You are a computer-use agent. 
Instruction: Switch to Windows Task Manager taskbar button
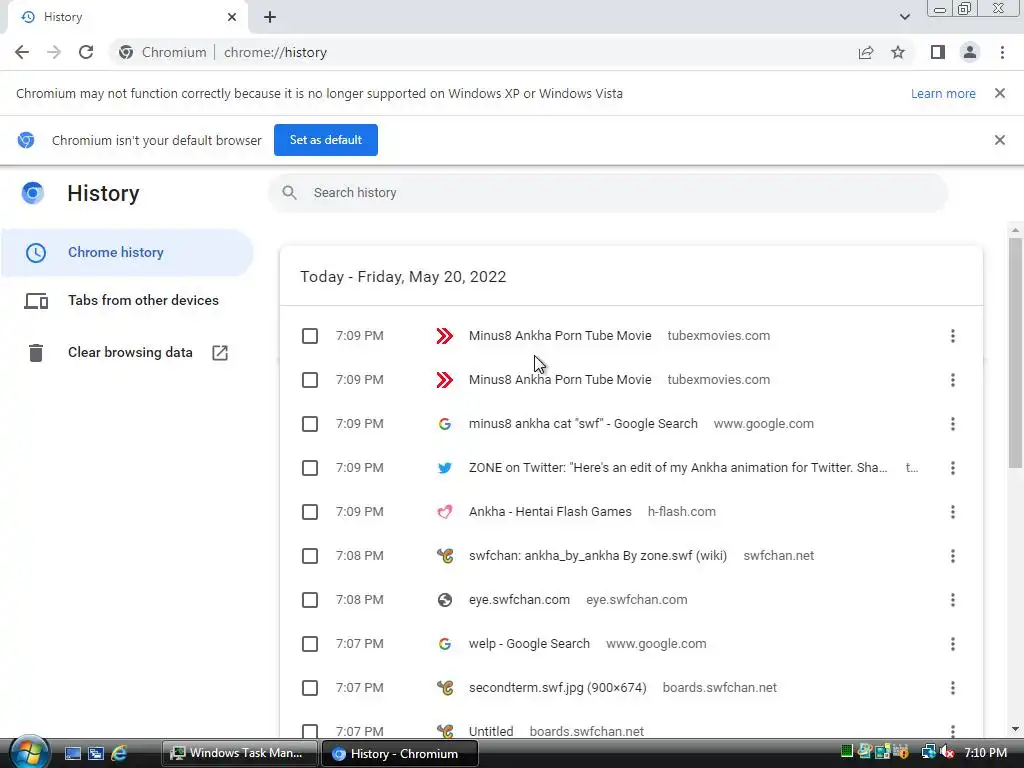click(239, 753)
